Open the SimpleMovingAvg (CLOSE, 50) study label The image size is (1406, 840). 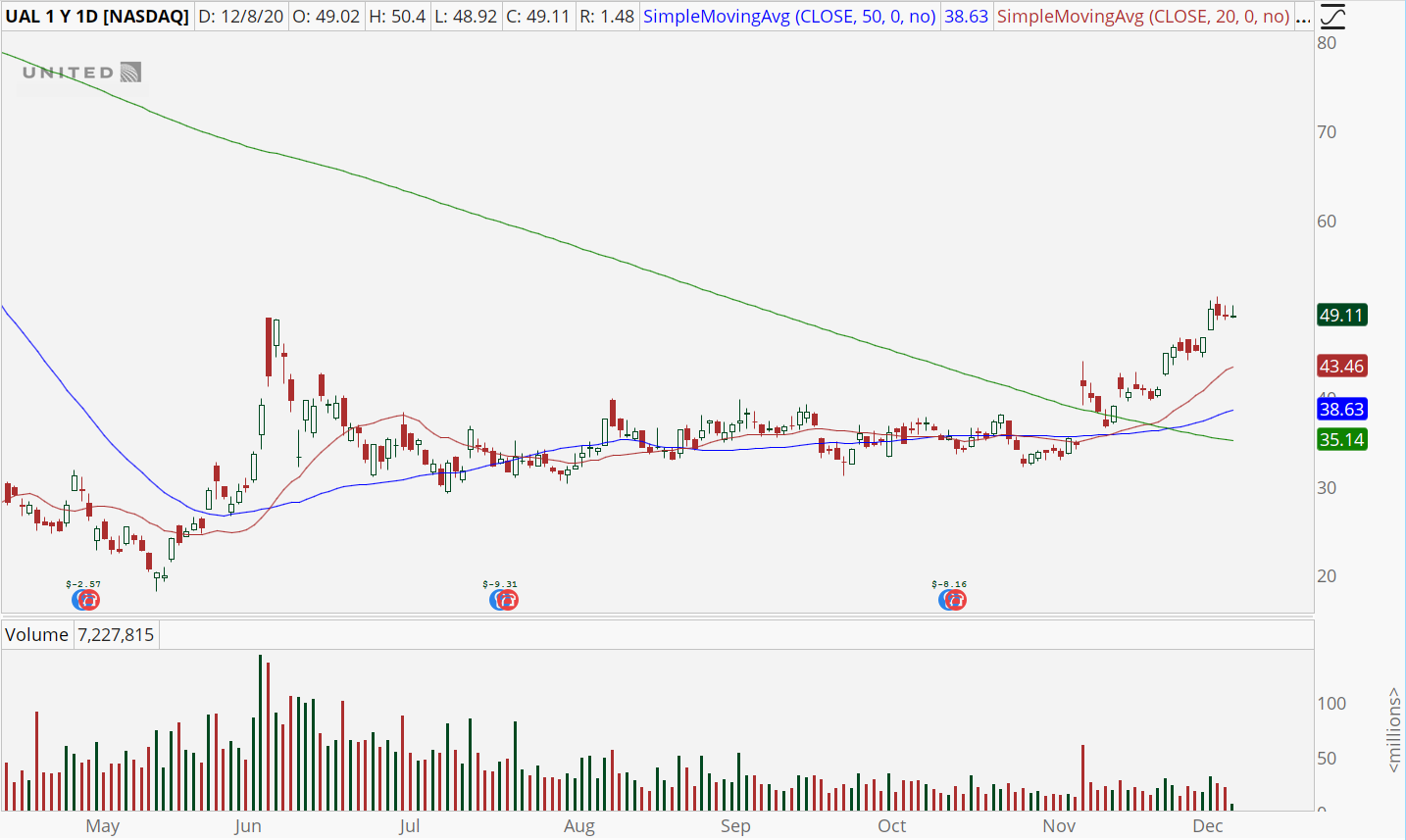(789, 17)
